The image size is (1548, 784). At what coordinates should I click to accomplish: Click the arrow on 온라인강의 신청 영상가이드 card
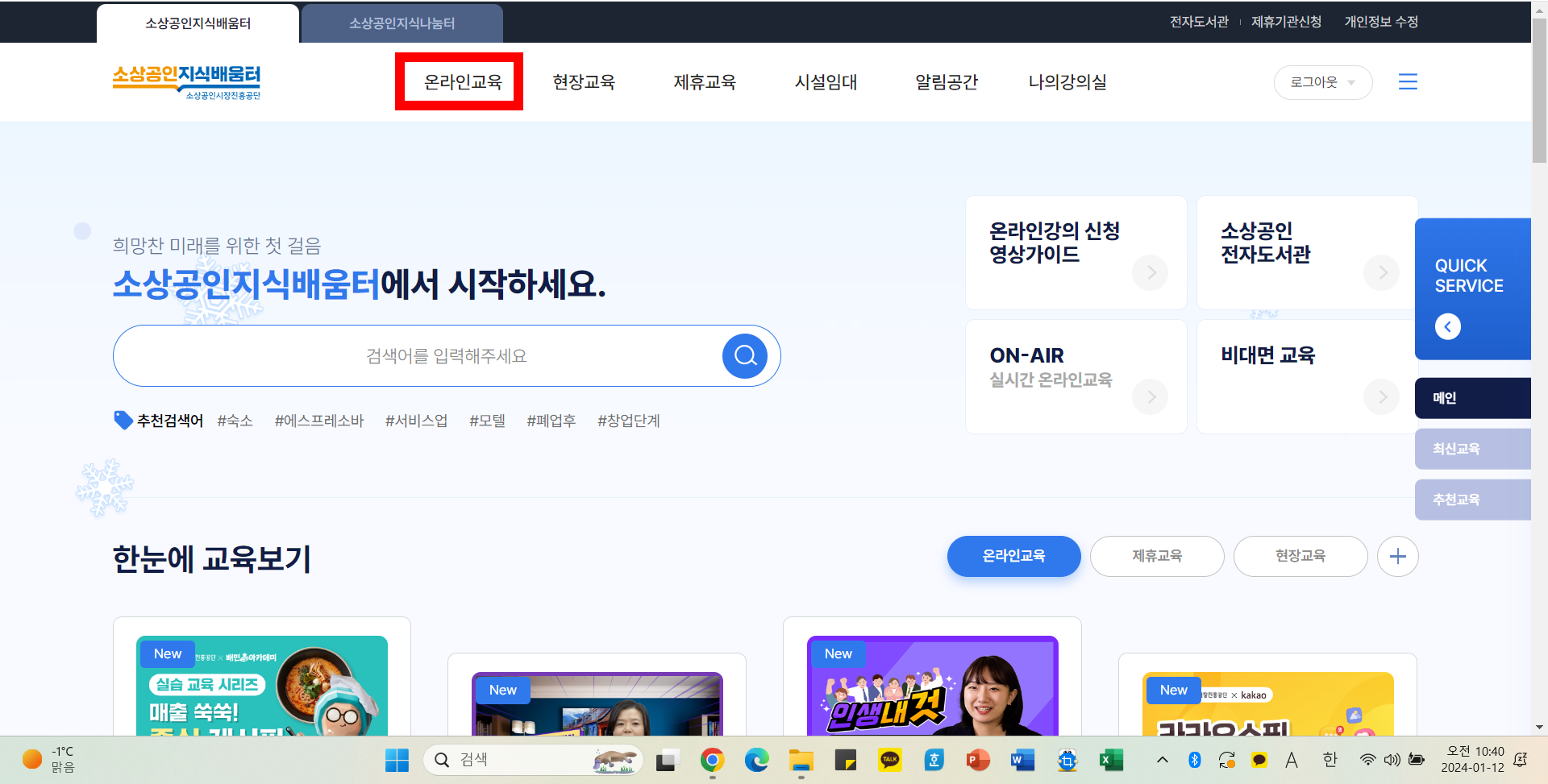coord(1150,272)
